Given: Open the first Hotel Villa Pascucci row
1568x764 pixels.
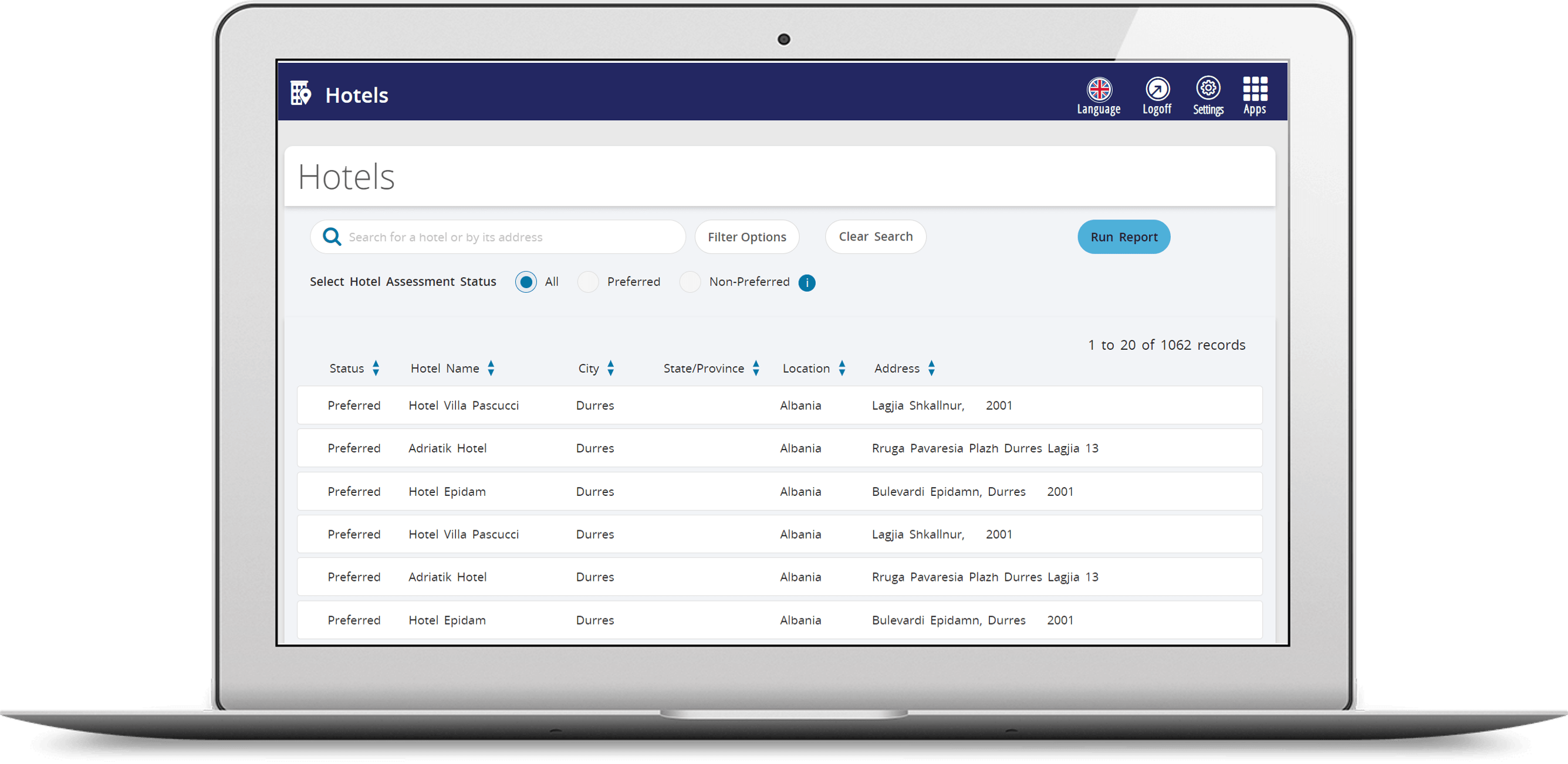Looking at the screenshot, I should coord(463,405).
